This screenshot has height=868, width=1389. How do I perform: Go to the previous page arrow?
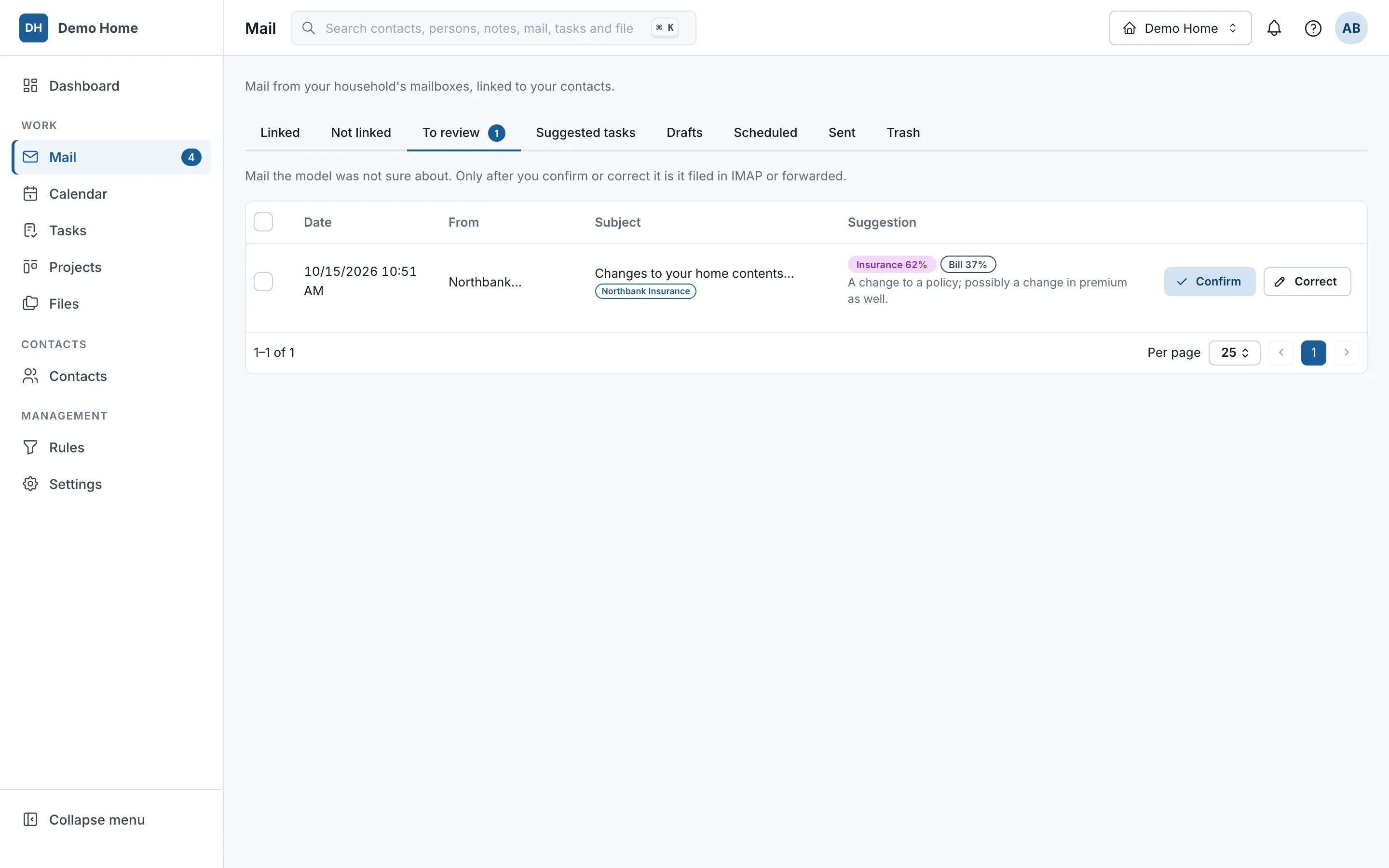[x=1281, y=353]
